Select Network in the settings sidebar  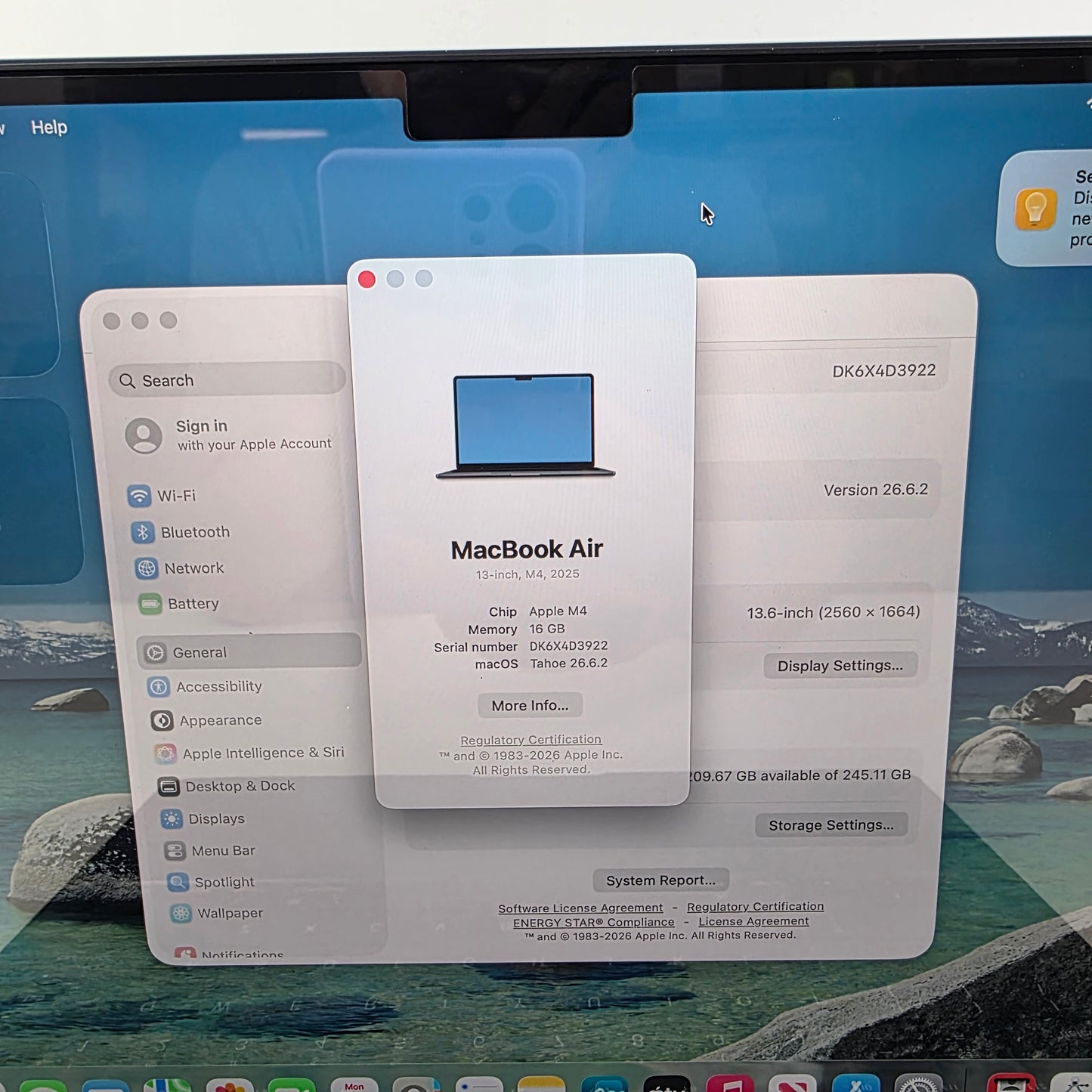[180, 568]
